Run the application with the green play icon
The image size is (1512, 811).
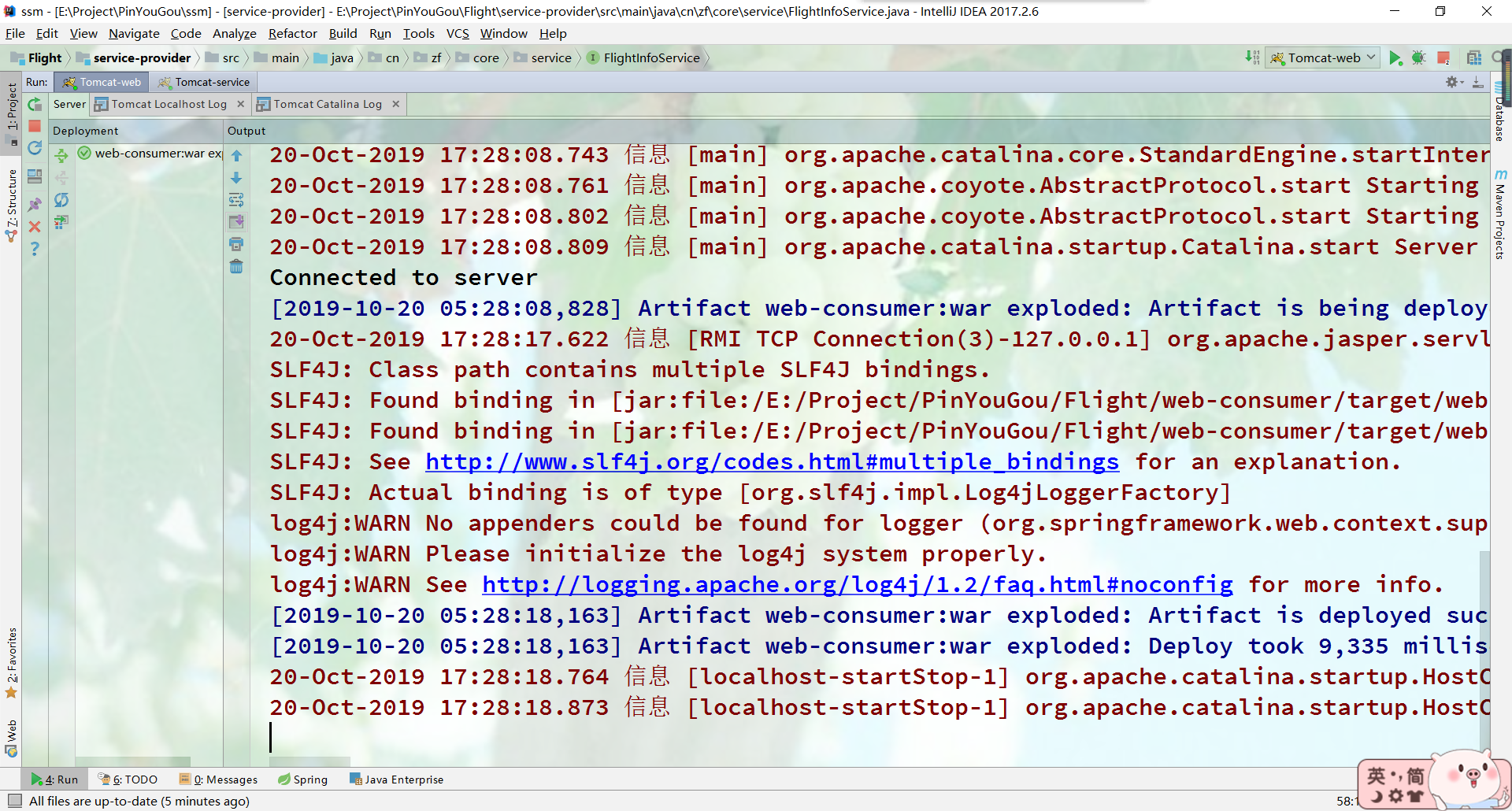(1395, 57)
